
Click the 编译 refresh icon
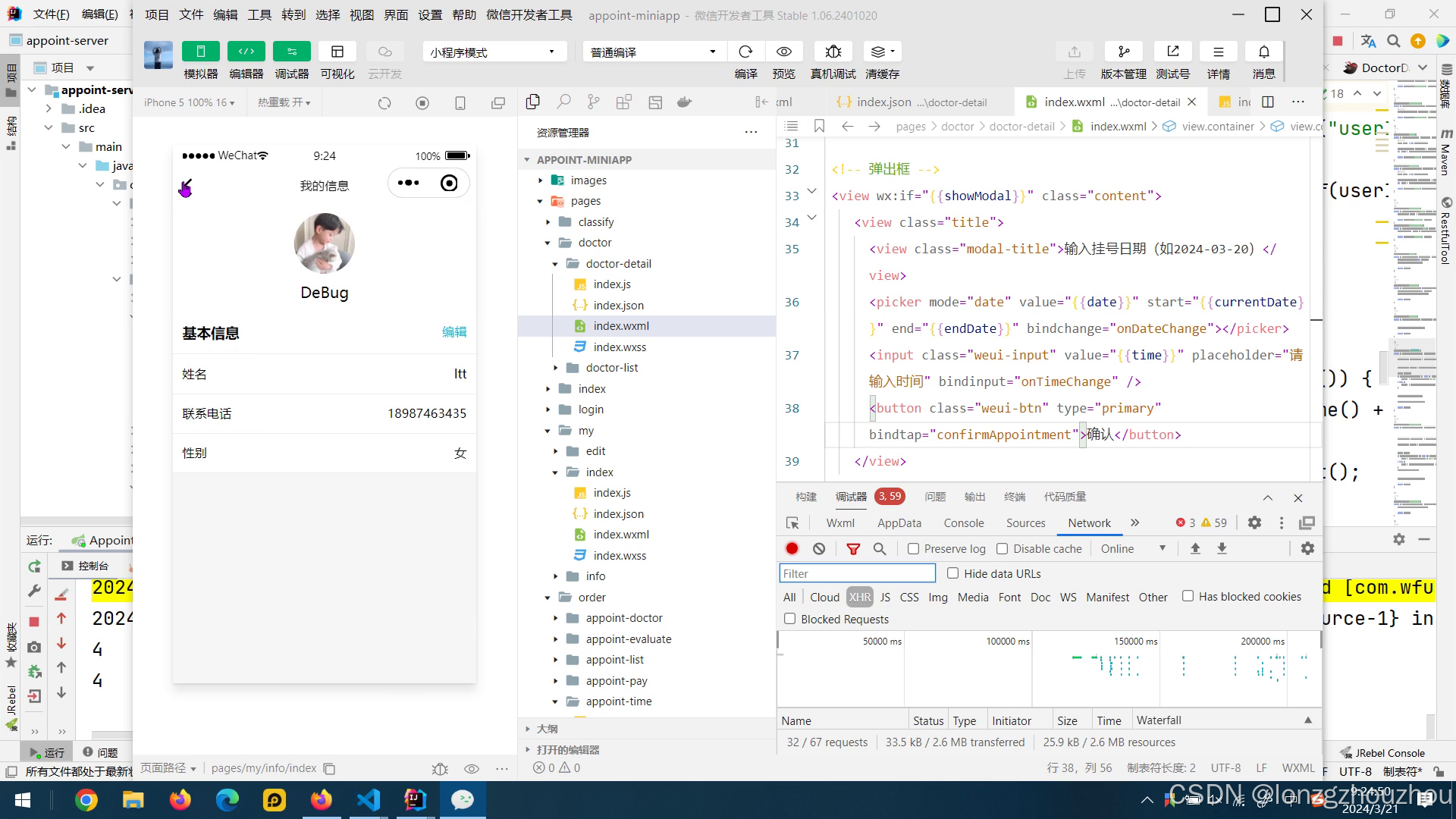click(745, 52)
